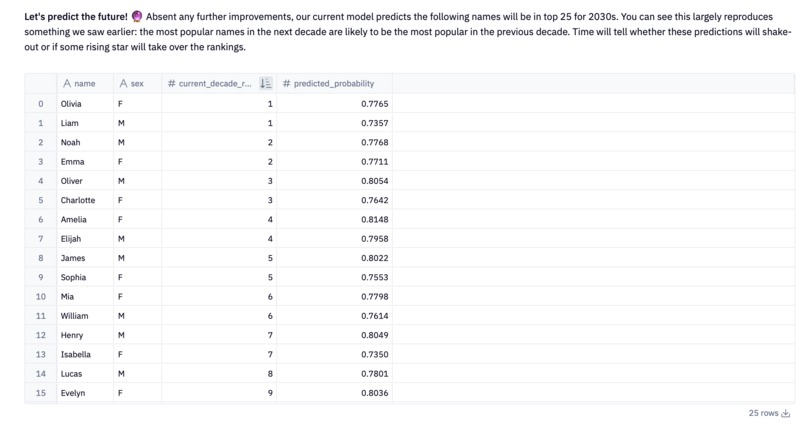This screenshot has width=806, height=431.
Task: Click probability value 0.8054
Action: [x=375, y=181]
